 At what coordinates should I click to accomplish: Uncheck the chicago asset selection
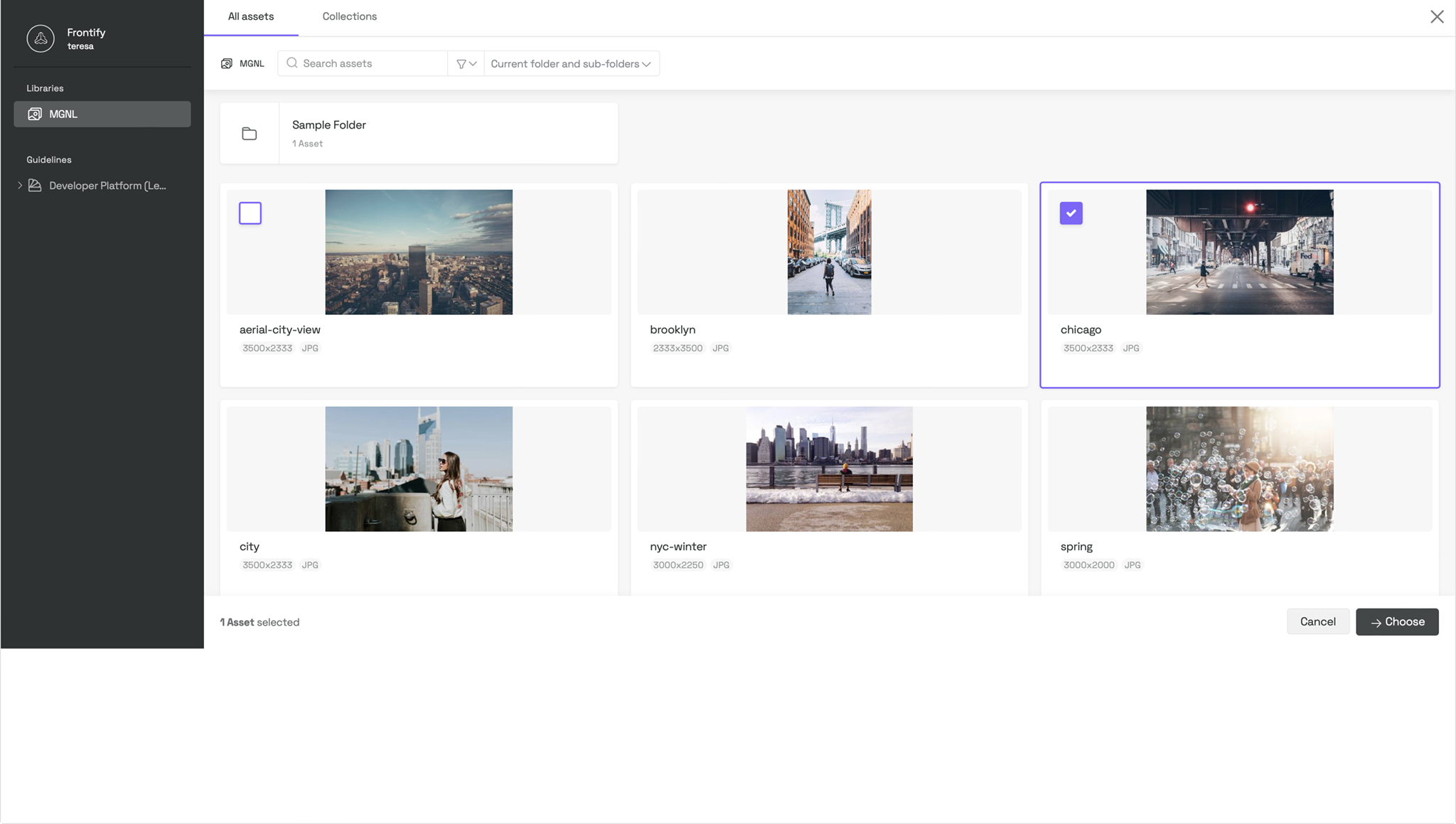point(1071,213)
